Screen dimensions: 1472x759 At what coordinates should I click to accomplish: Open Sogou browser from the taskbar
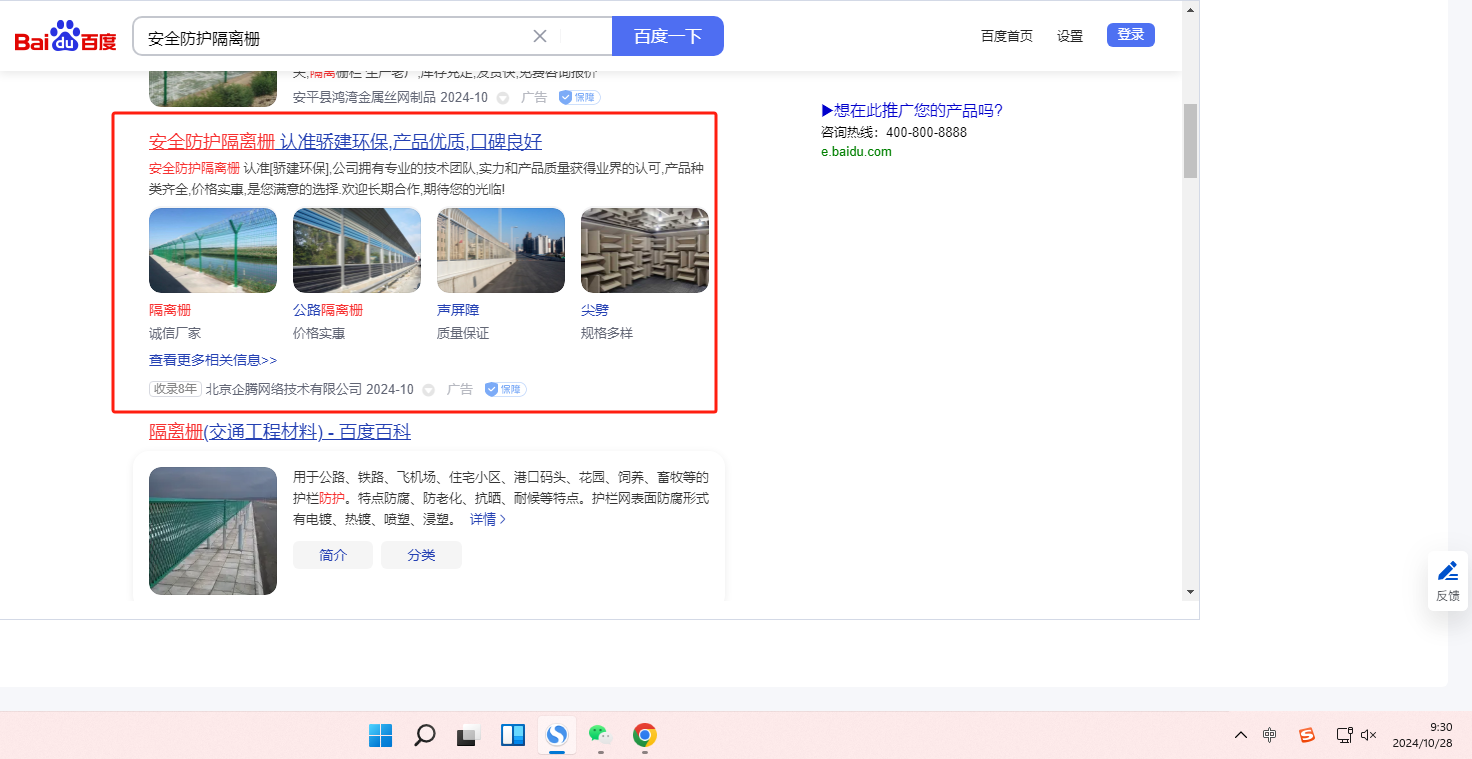(557, 736)
